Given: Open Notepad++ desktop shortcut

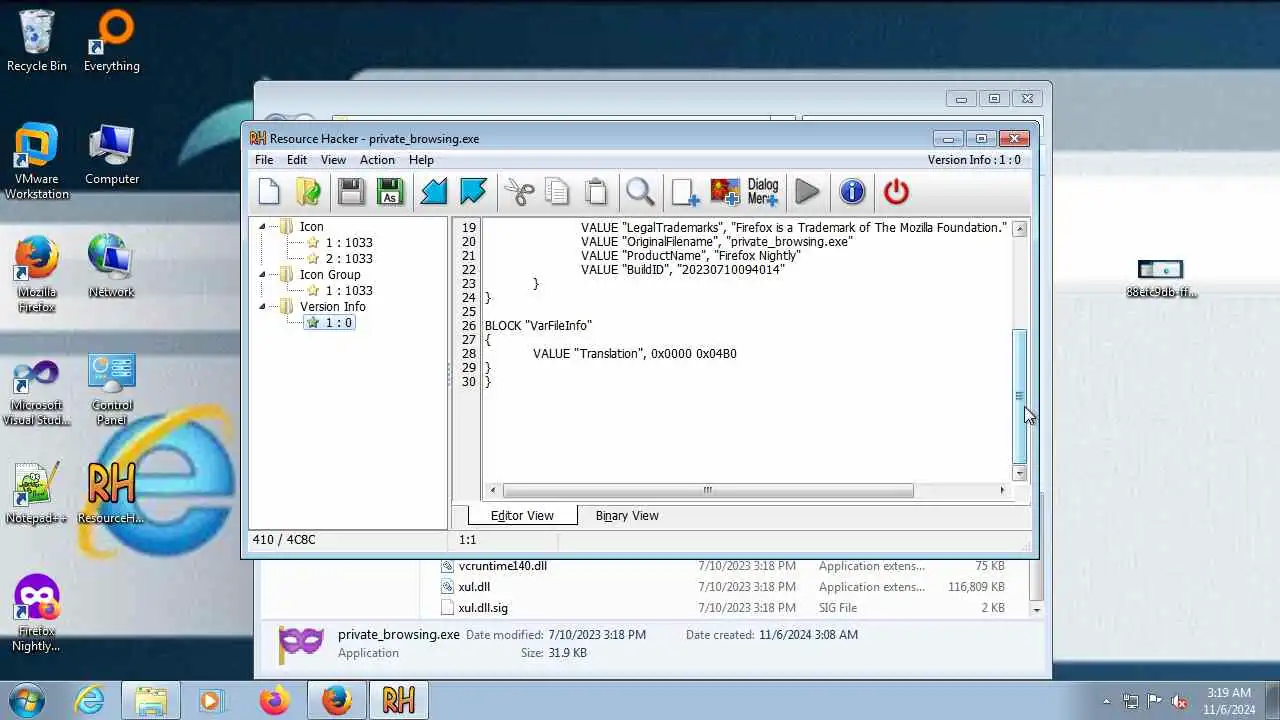Looking at the screenshot, I should tap(37, 493).
